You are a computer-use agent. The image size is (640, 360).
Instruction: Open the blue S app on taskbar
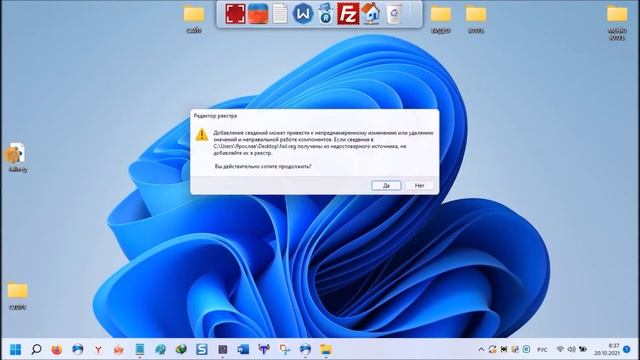pos(202,349)
